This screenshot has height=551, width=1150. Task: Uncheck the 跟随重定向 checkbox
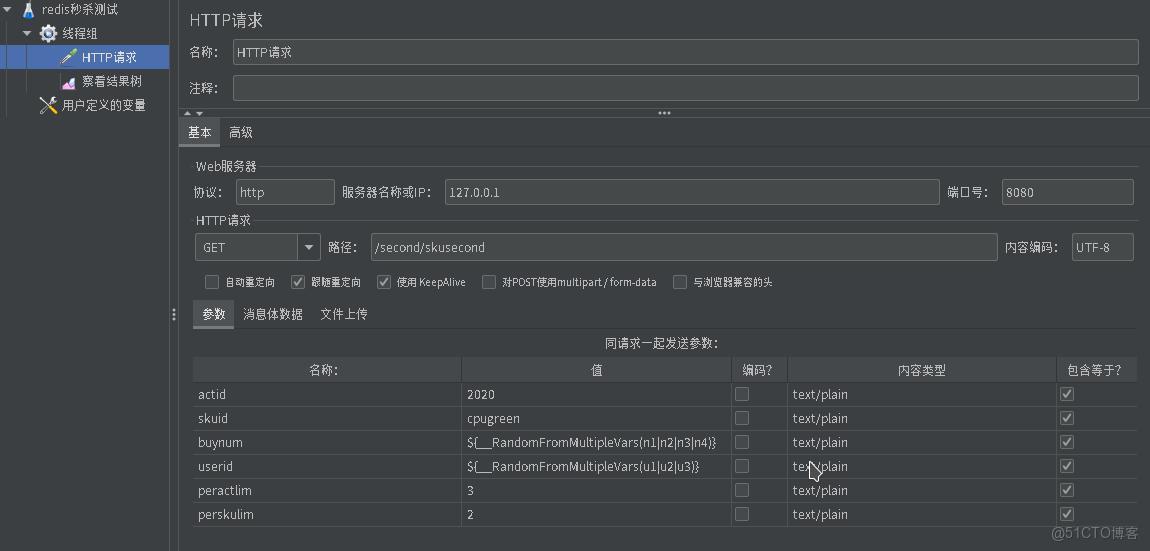[x=298, y=282]
